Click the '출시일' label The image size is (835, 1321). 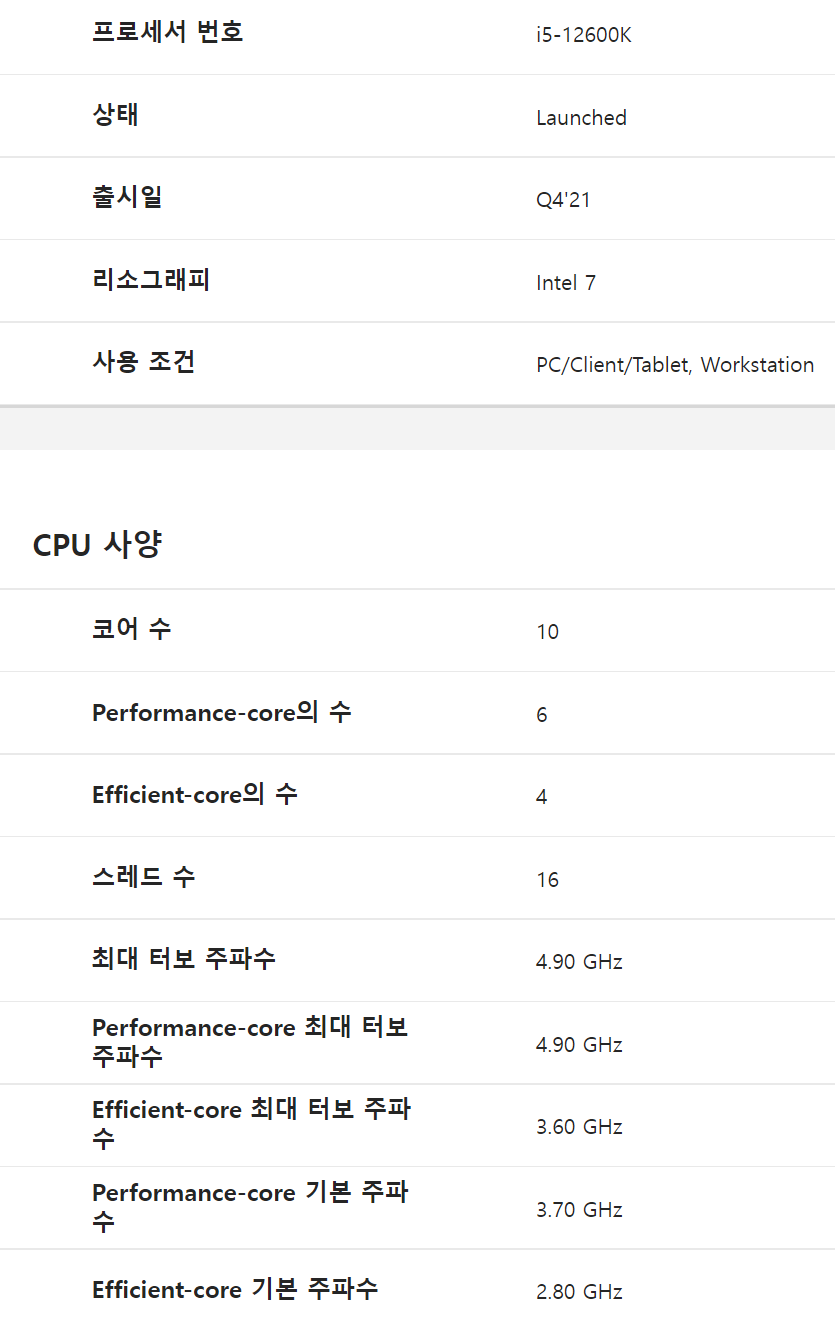(127, 197)
